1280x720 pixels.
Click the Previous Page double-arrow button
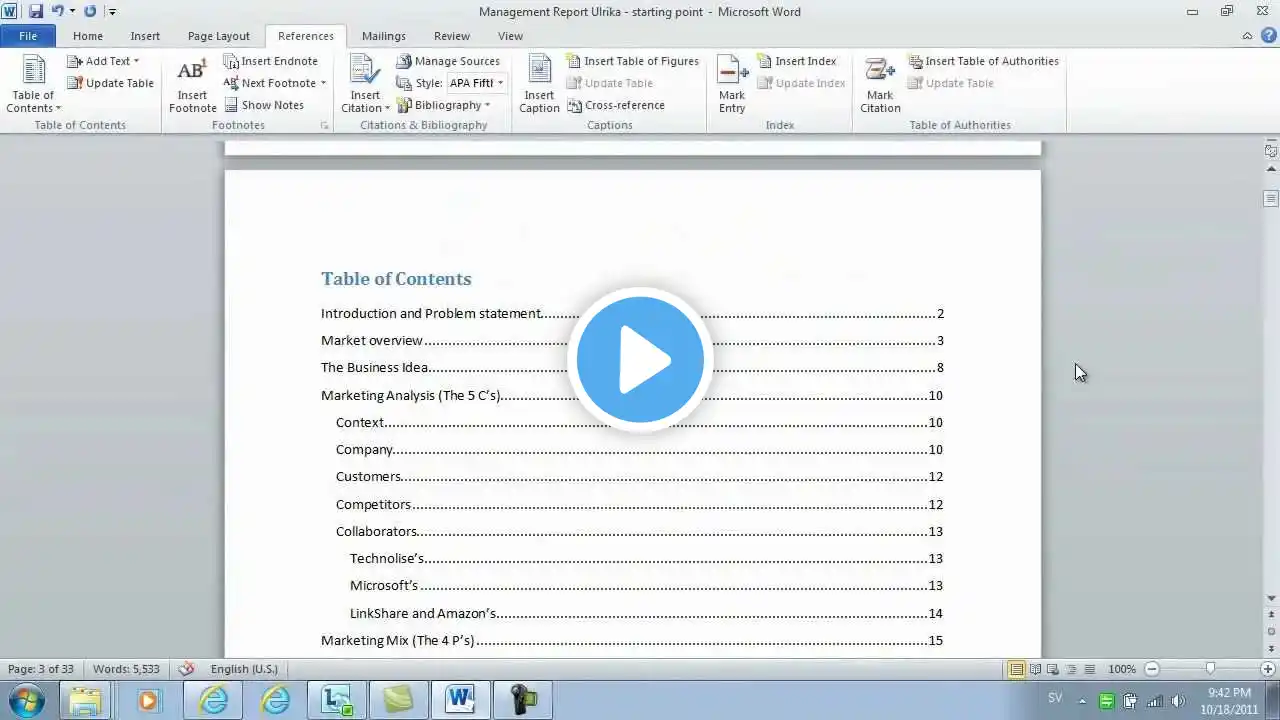(1271, 616)
